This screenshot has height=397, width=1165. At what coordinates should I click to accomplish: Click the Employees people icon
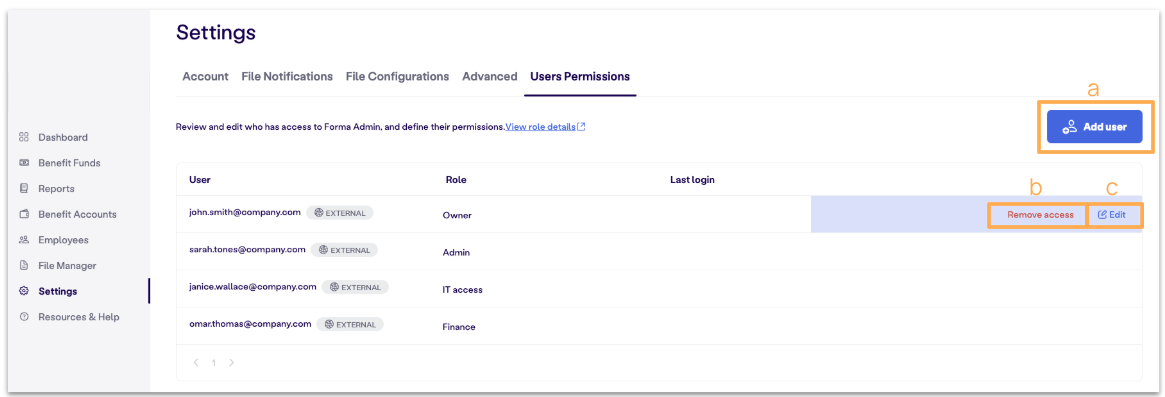point(24,239)
